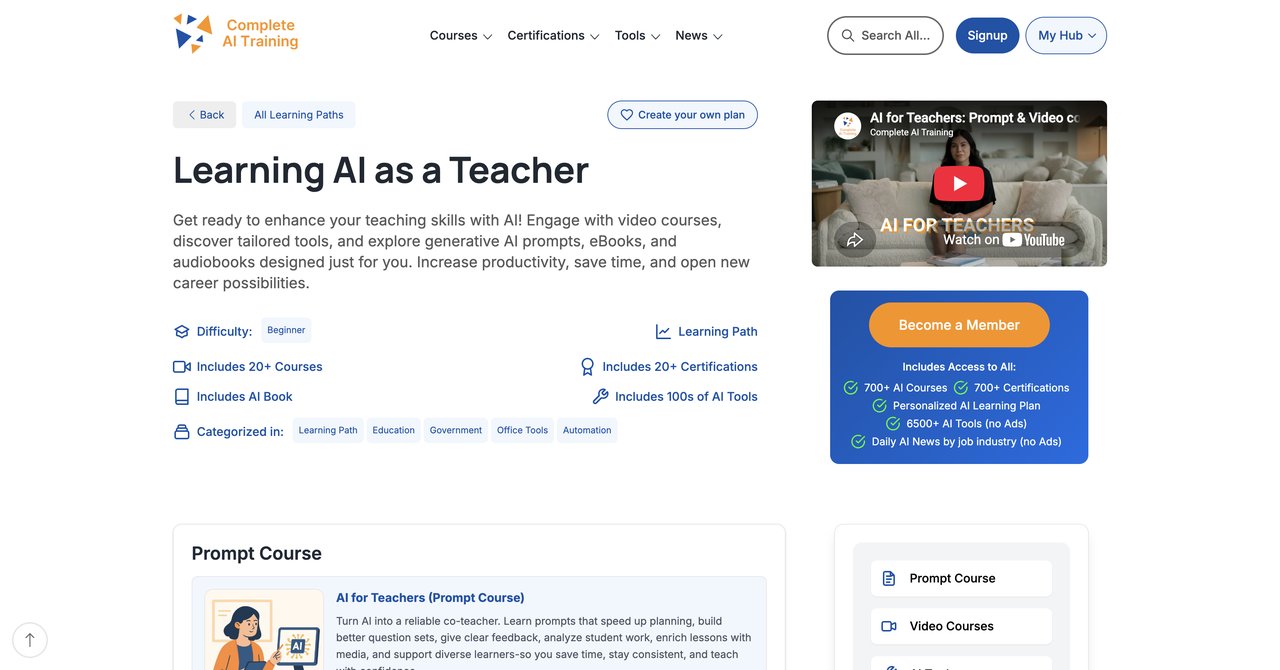Click the graduation cap Difficulty icon
This screenshot has width=1280, height=670.
tap(181, 332)
